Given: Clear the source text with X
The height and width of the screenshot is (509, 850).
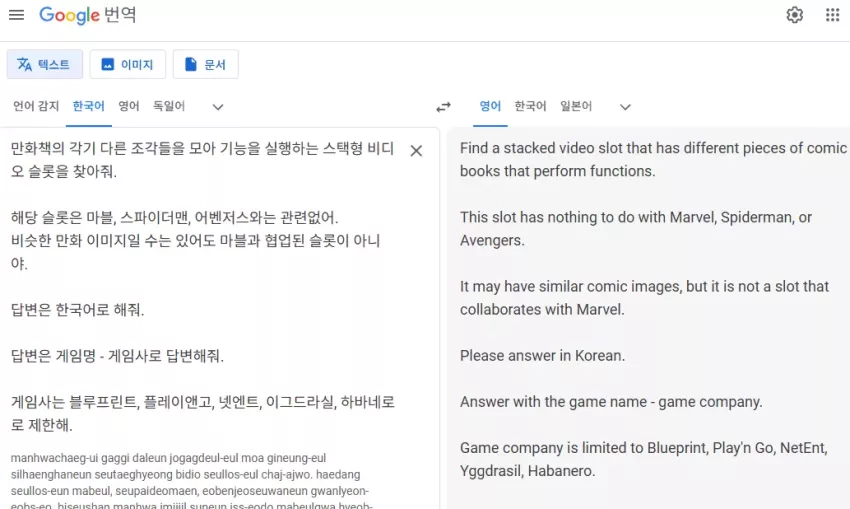Looking at the screenshot, I should [x=416, y=151].
